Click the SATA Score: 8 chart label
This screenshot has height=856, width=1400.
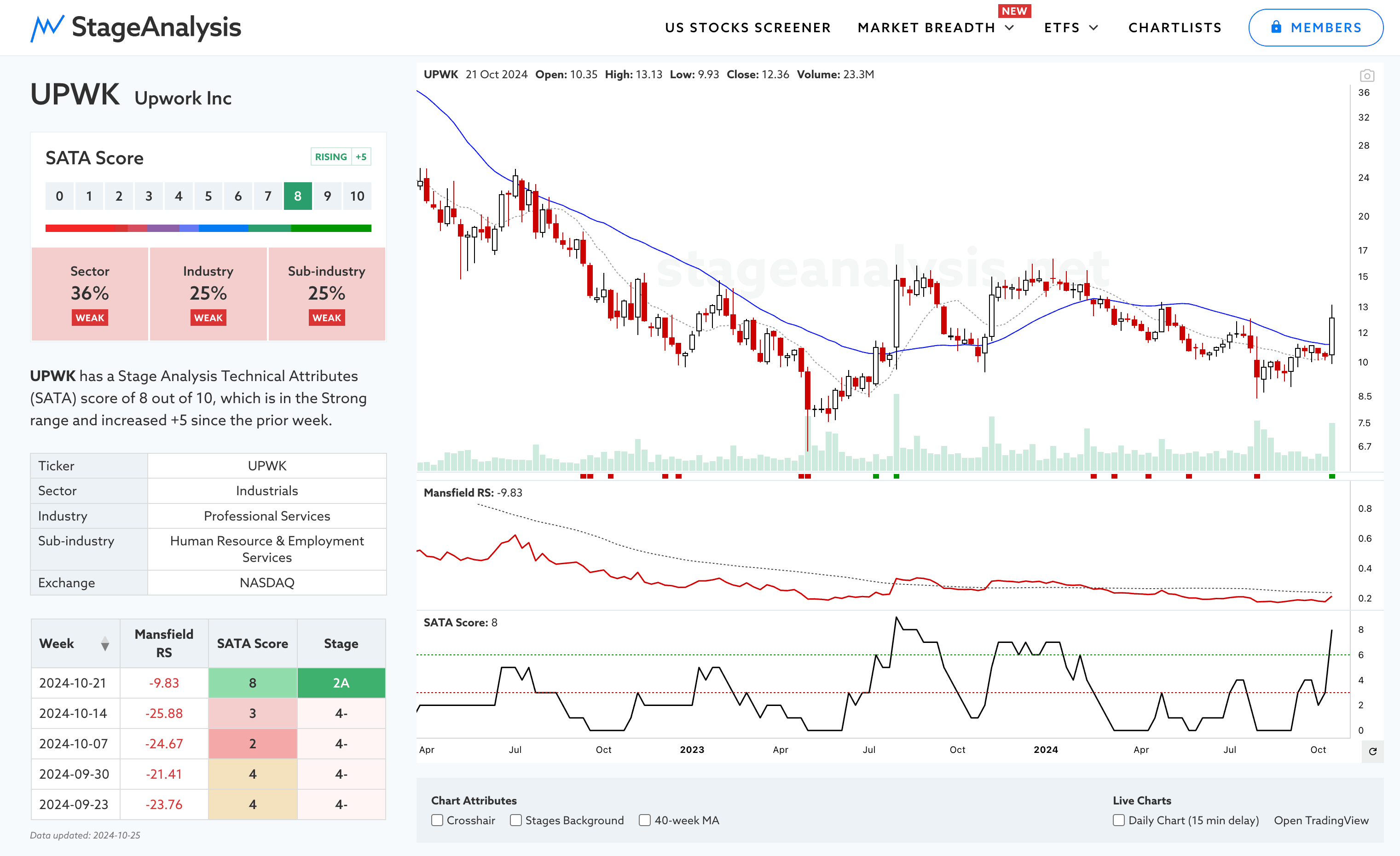tap(460, 623)
